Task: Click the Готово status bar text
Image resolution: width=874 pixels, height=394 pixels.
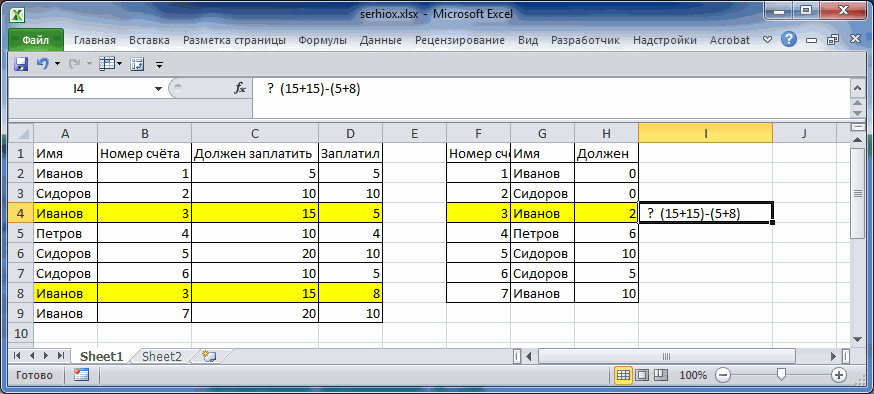Action: (35, 375)
